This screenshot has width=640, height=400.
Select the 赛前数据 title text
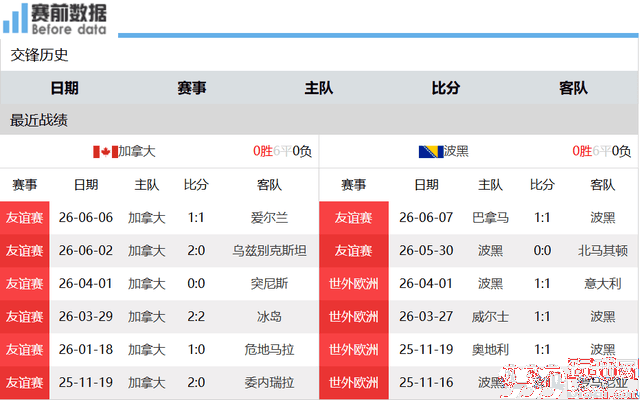pos(69,13)
